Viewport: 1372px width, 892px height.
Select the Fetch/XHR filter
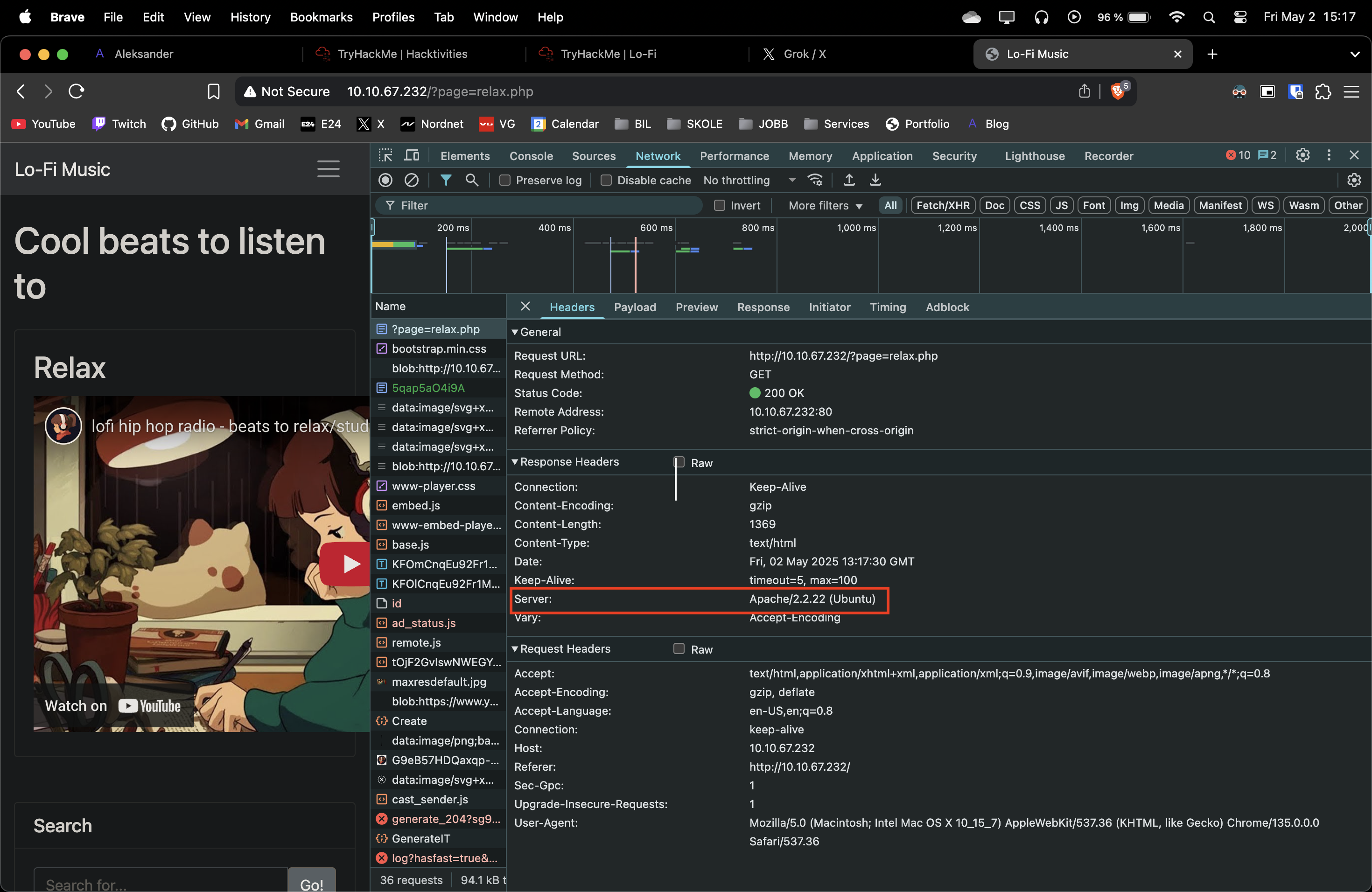pos(943,205)
